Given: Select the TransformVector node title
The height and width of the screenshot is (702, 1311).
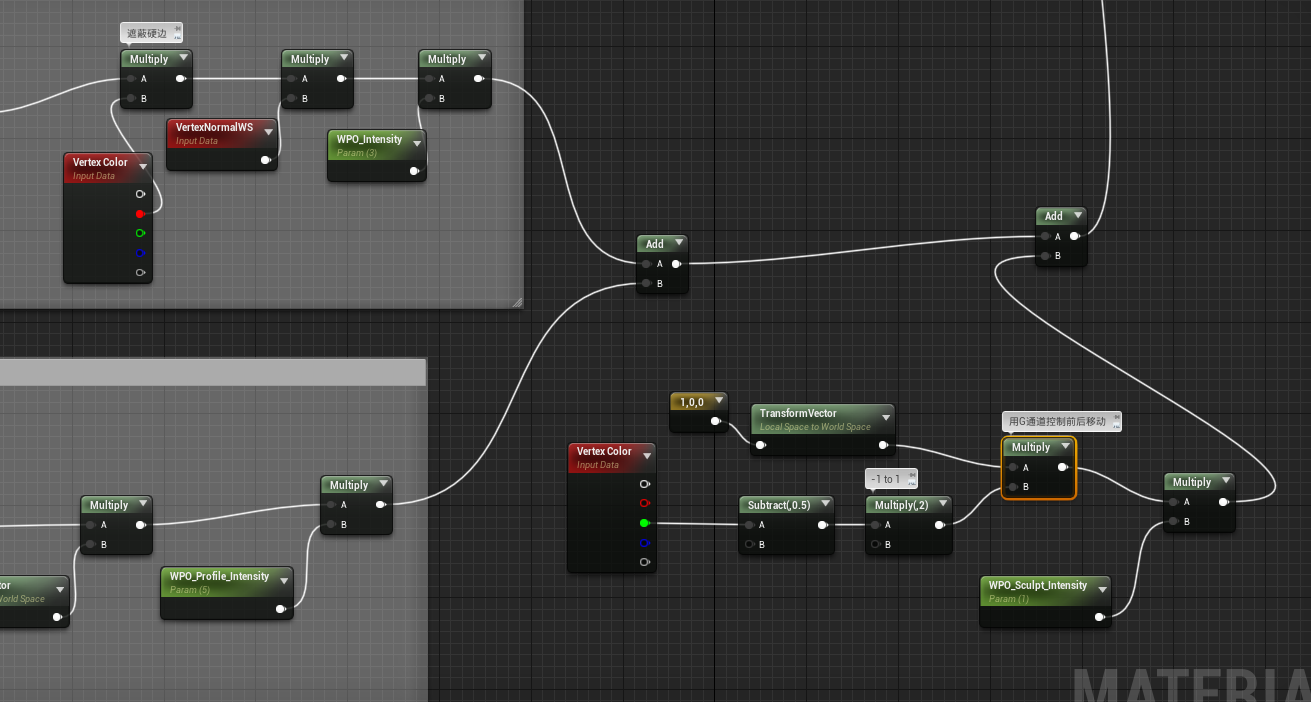Looking at the screenshot, I should pyautogui.click(x=798, y=413).
